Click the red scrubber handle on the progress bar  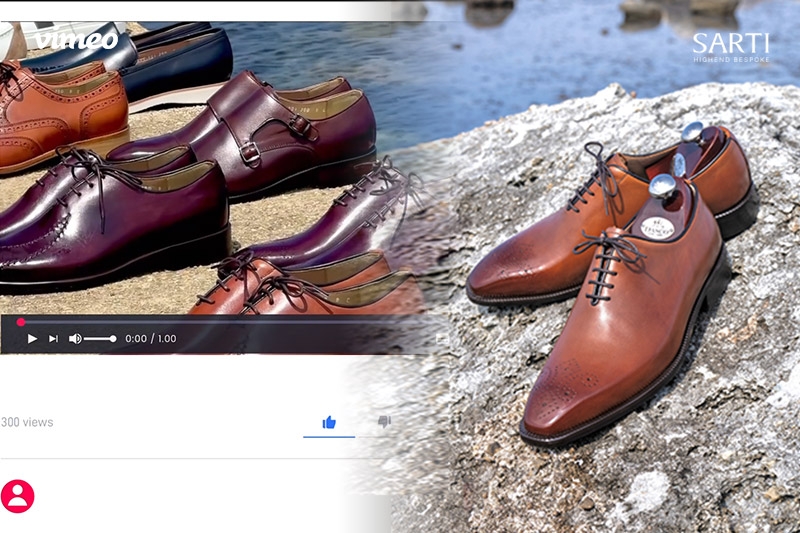tap(20, 322)
